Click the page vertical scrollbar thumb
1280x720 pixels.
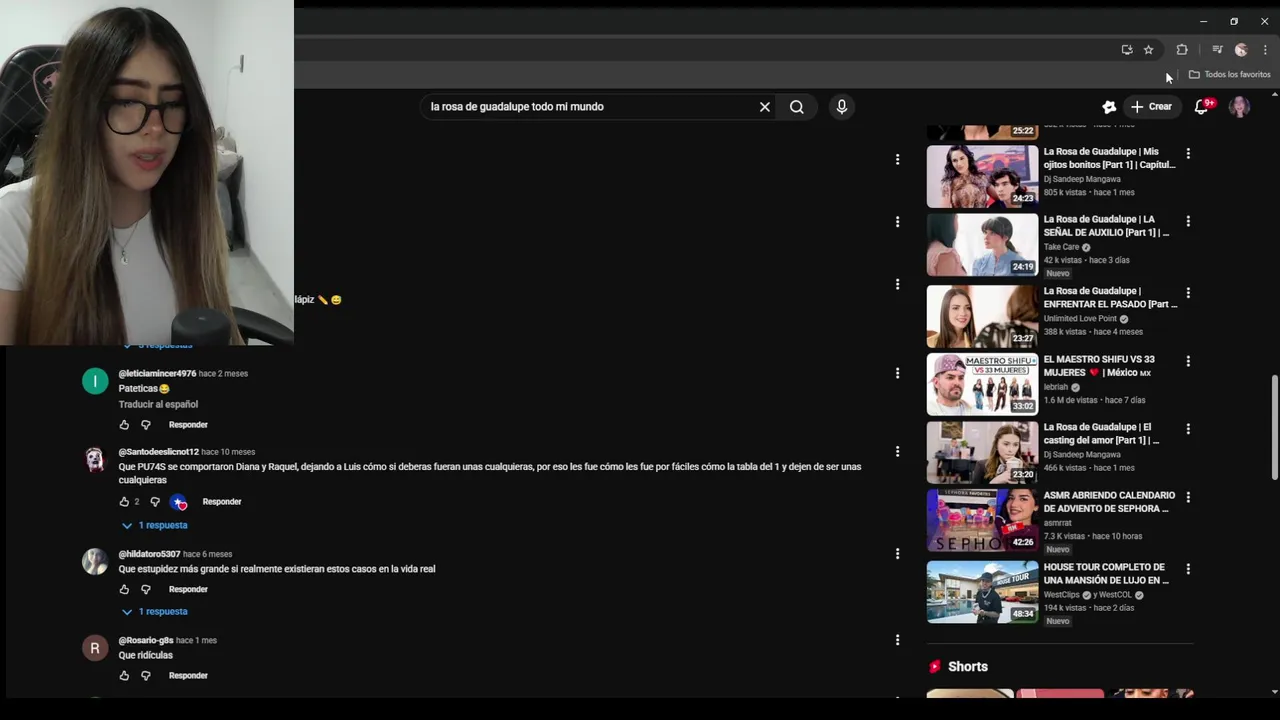(1274, 427)
